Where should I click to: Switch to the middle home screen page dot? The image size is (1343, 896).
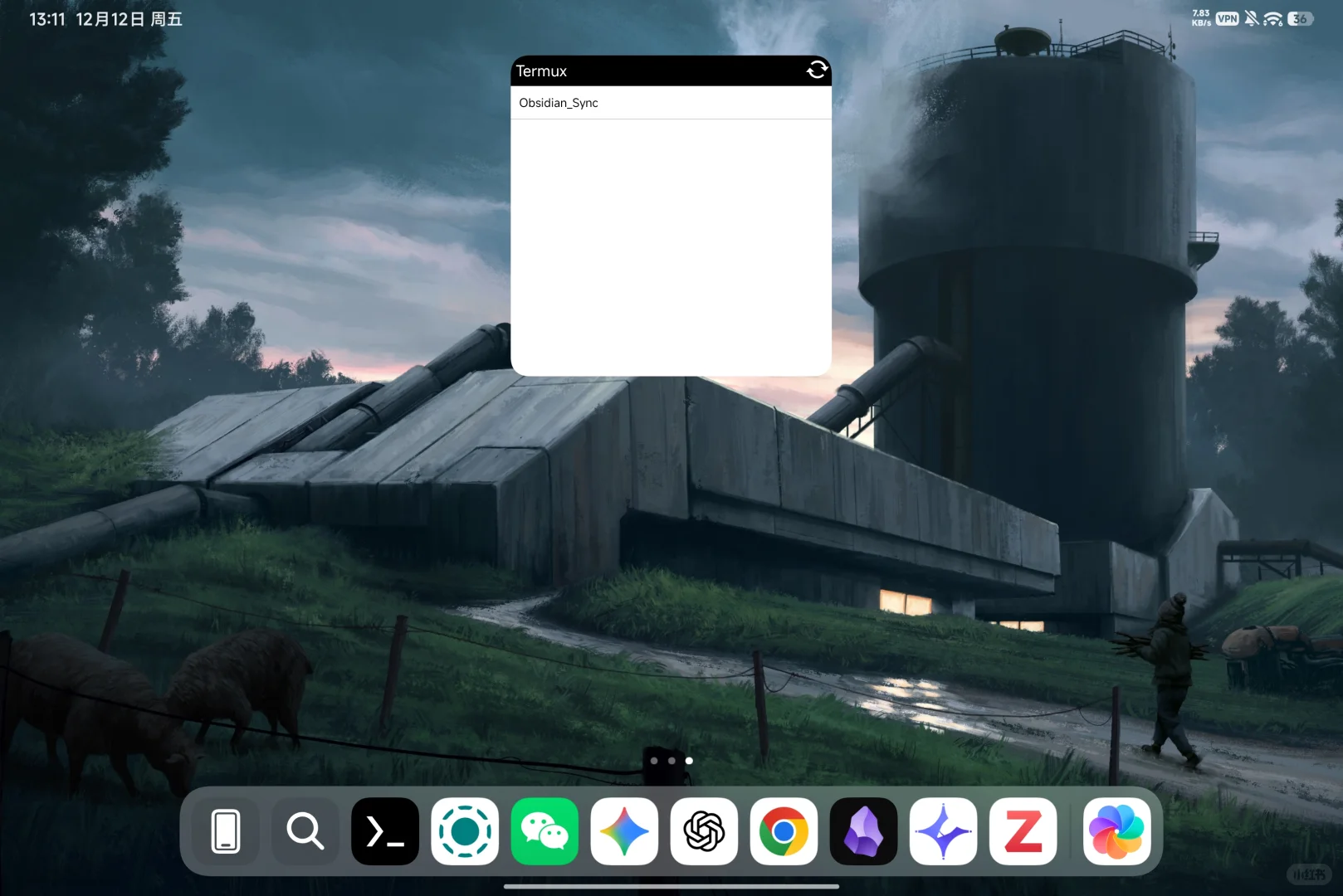[x=671, y=761]
